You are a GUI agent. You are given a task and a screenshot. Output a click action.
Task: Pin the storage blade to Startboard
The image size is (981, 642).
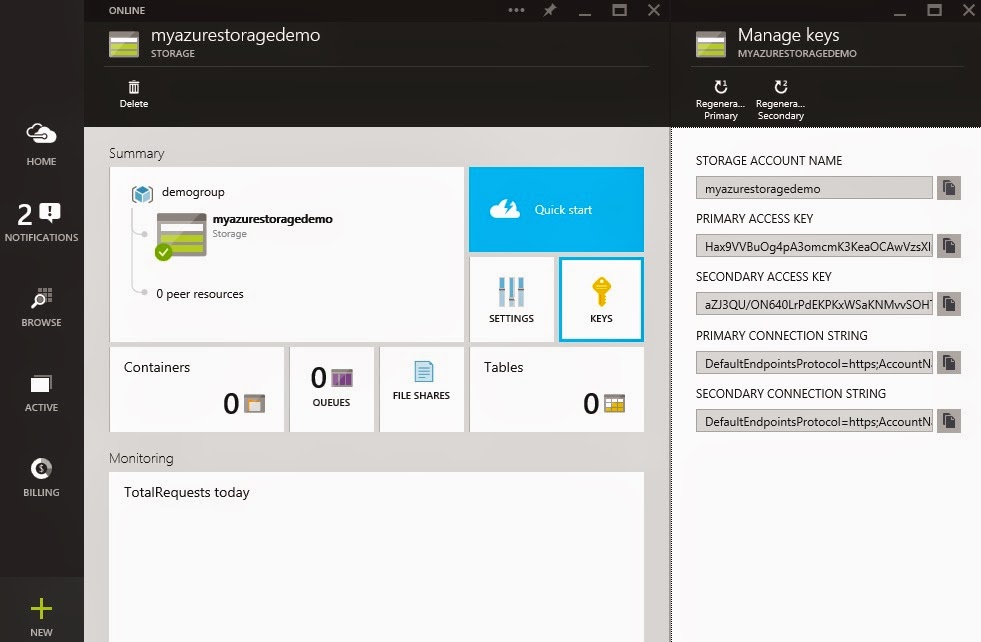pos(550,10)
